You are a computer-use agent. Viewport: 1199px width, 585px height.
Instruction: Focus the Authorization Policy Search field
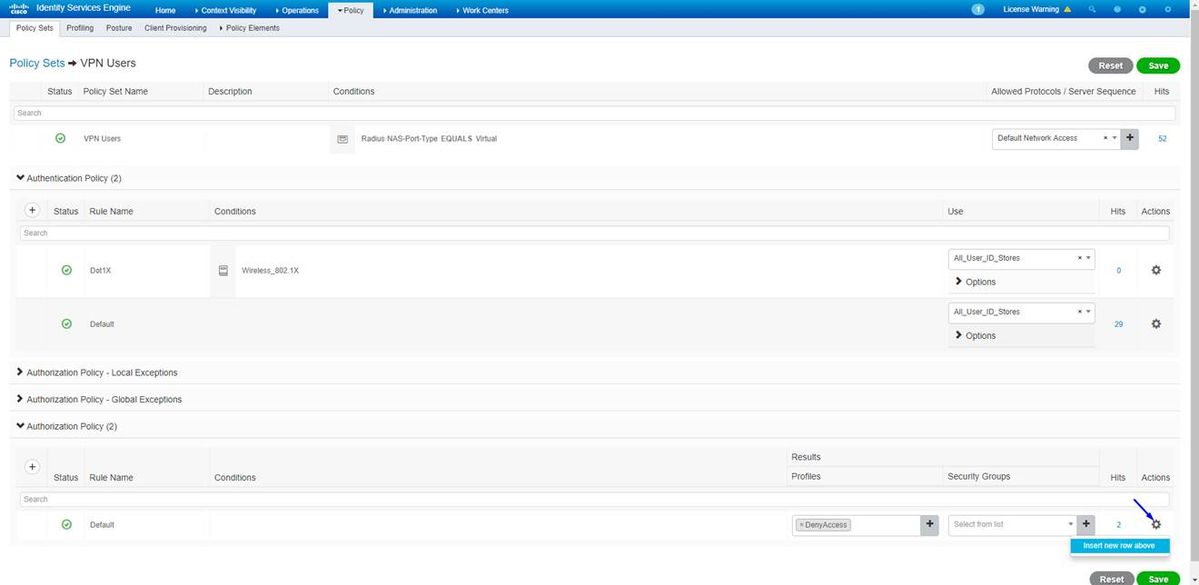point(594,499)
